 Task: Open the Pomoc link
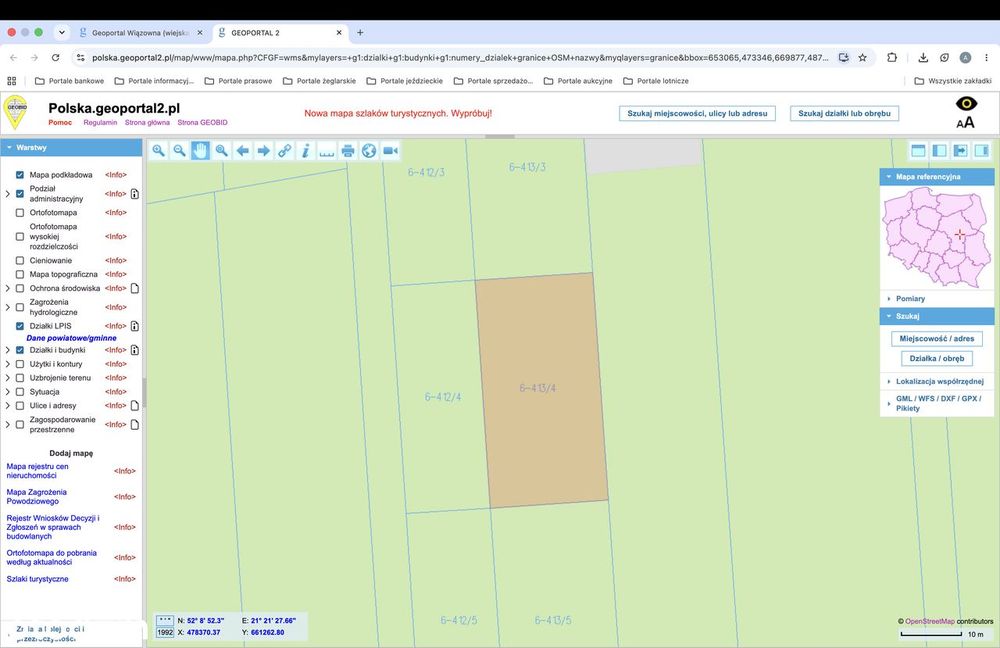click(x=60, y=122)
